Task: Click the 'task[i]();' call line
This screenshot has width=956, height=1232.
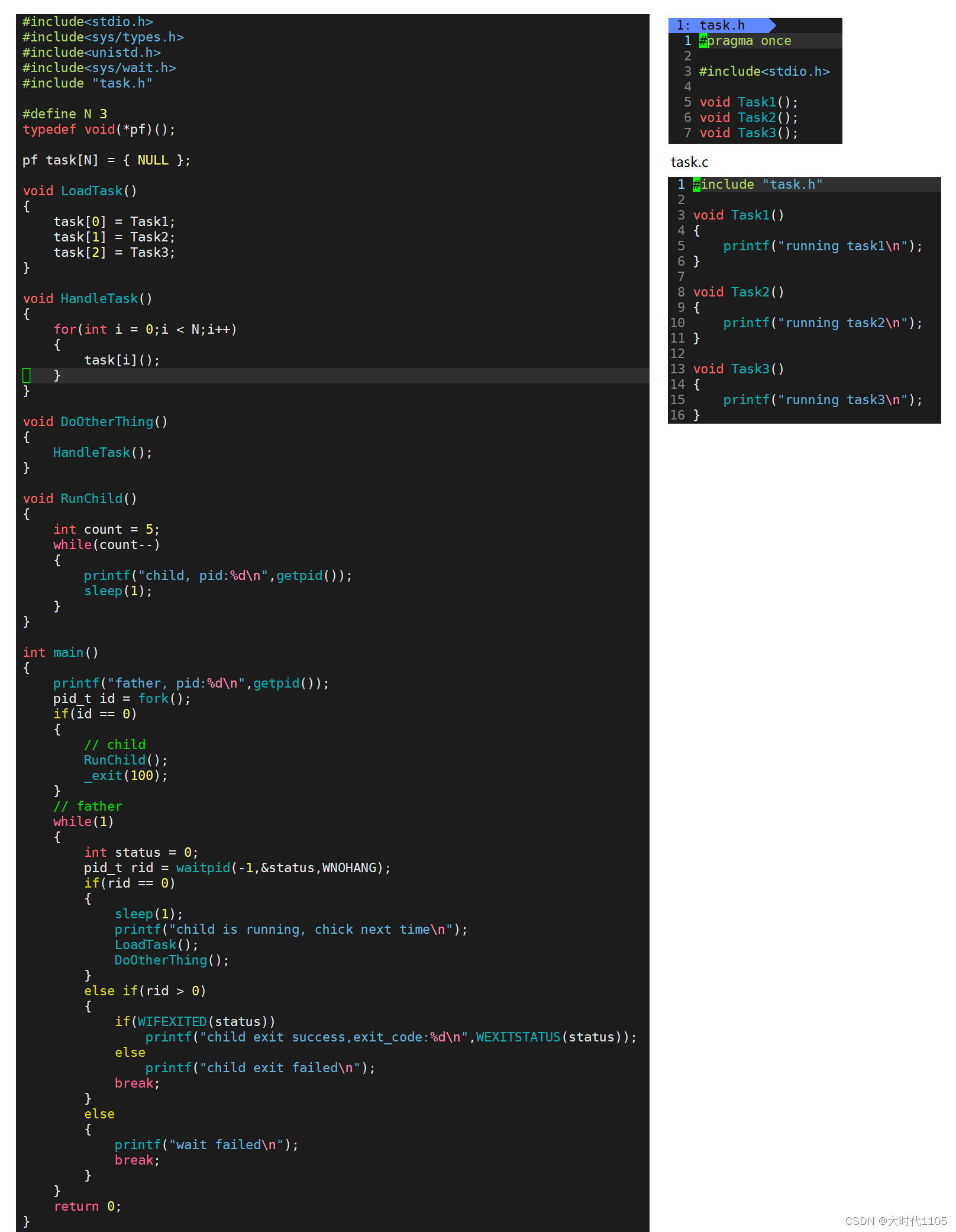Action: coord(122,360)
